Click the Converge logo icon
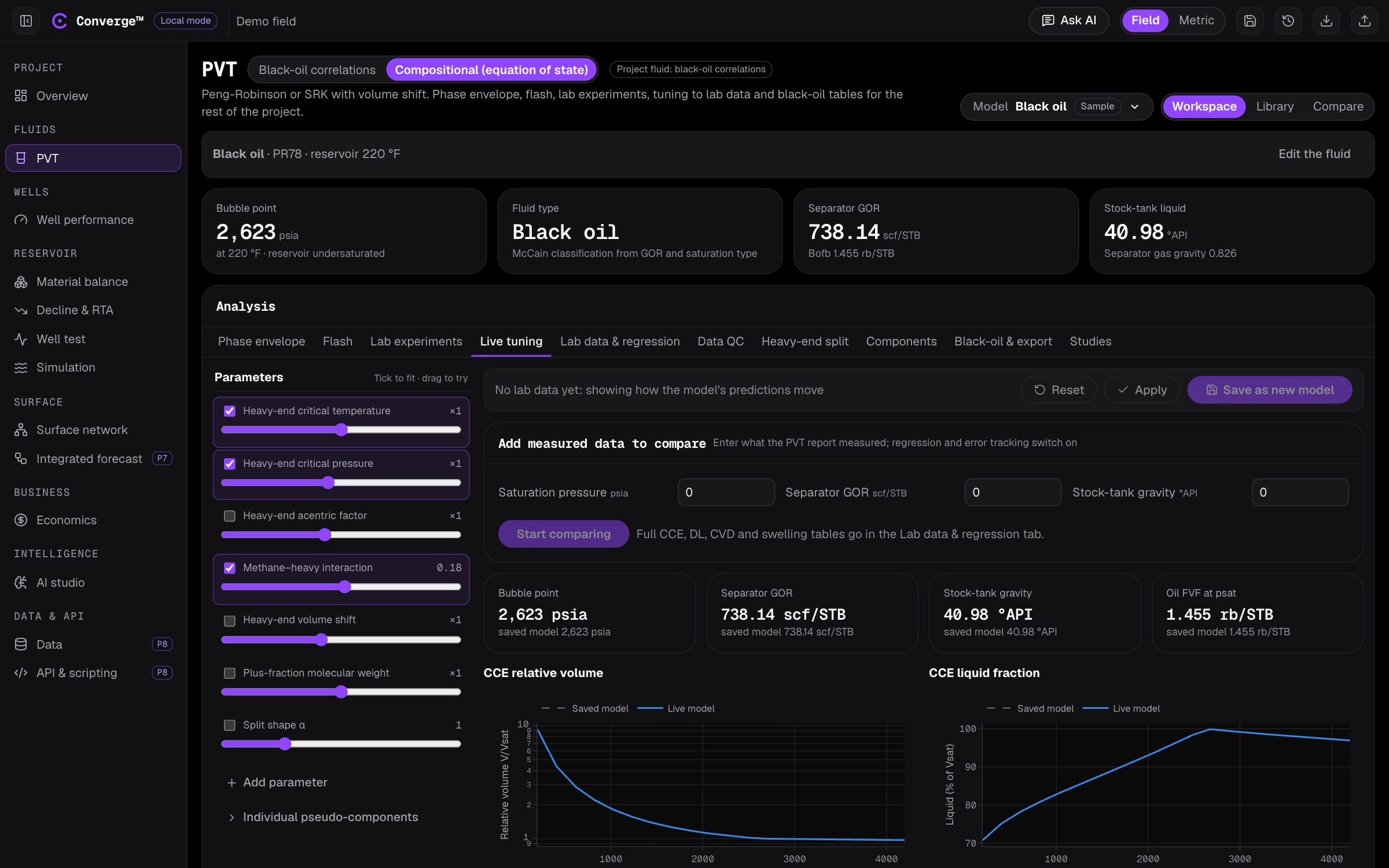The width and height of the screenshot is (1389, 868). (x=60, y=21)
